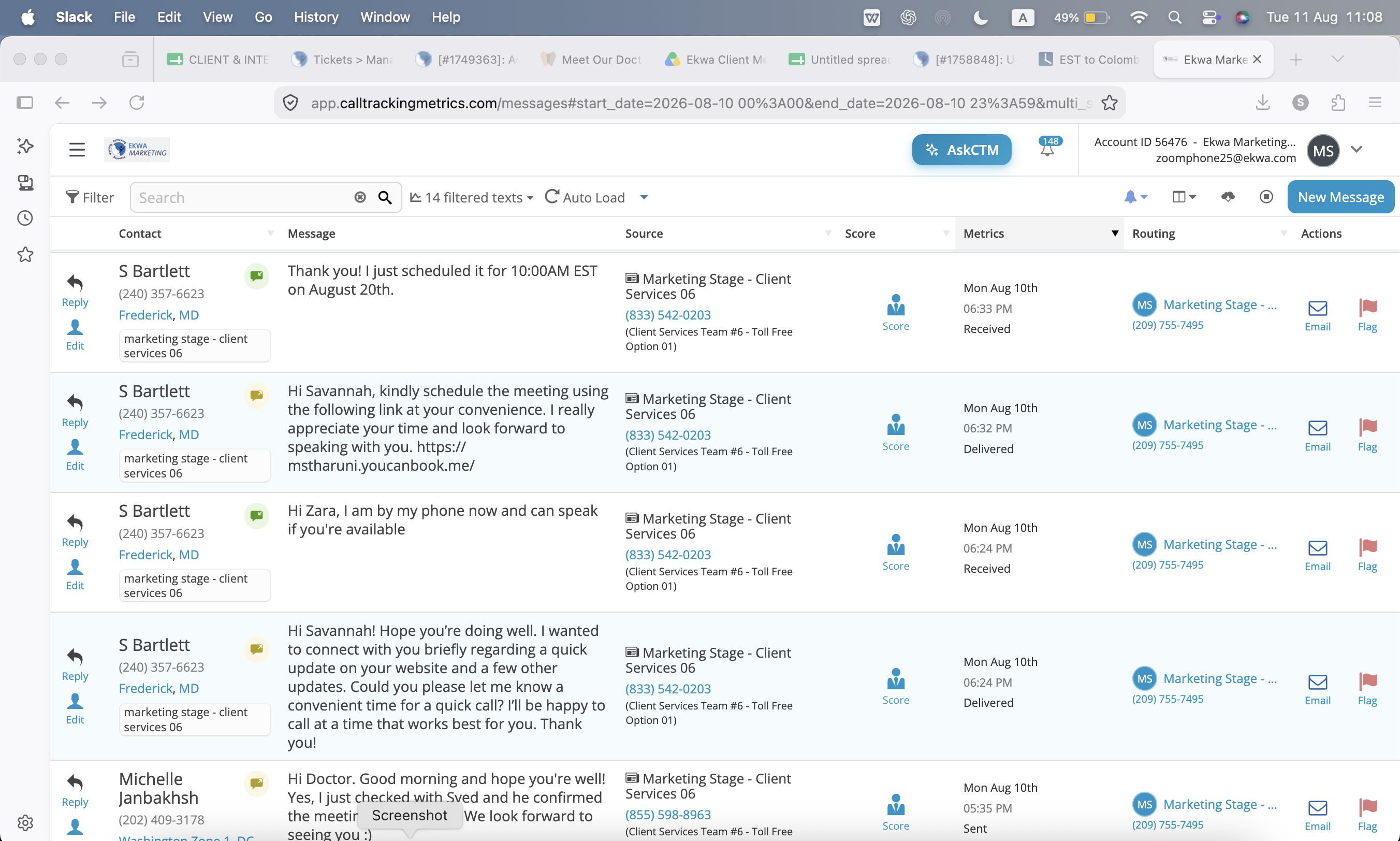1400x841 pixels.
Task: Email the 06:33 PM Received message
Action: 1317,316
